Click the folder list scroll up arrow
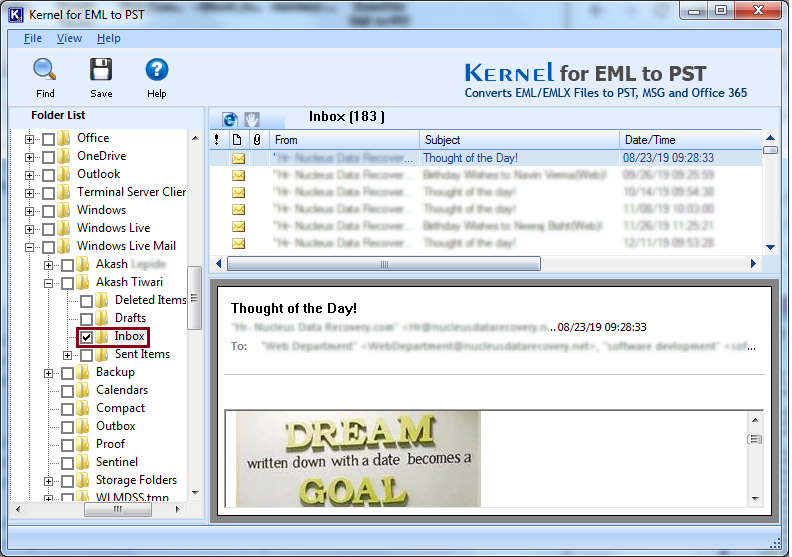The width and height of the screenshot is (792, 557). pos(195,138)
